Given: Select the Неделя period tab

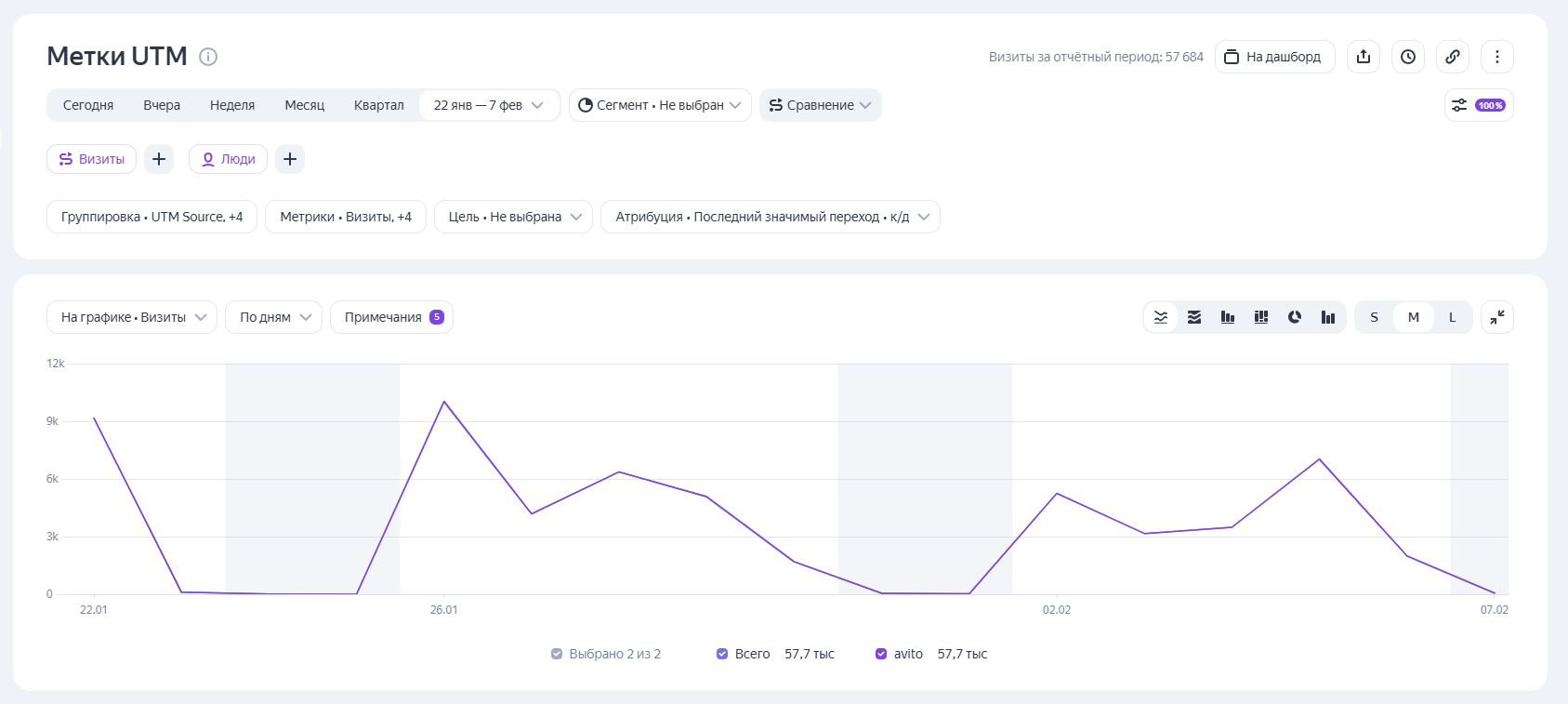Looking at the screenshot, I should pos(232,105).
